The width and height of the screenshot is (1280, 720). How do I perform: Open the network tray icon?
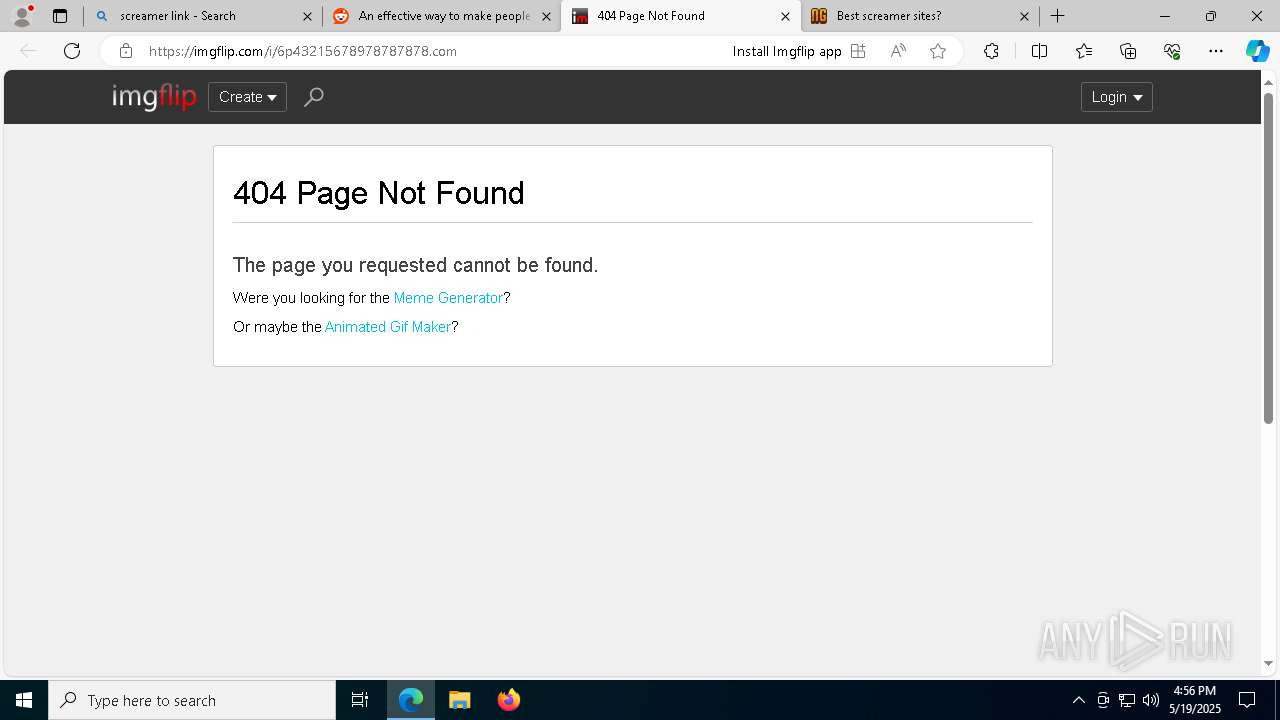(x=1127, y=700)
